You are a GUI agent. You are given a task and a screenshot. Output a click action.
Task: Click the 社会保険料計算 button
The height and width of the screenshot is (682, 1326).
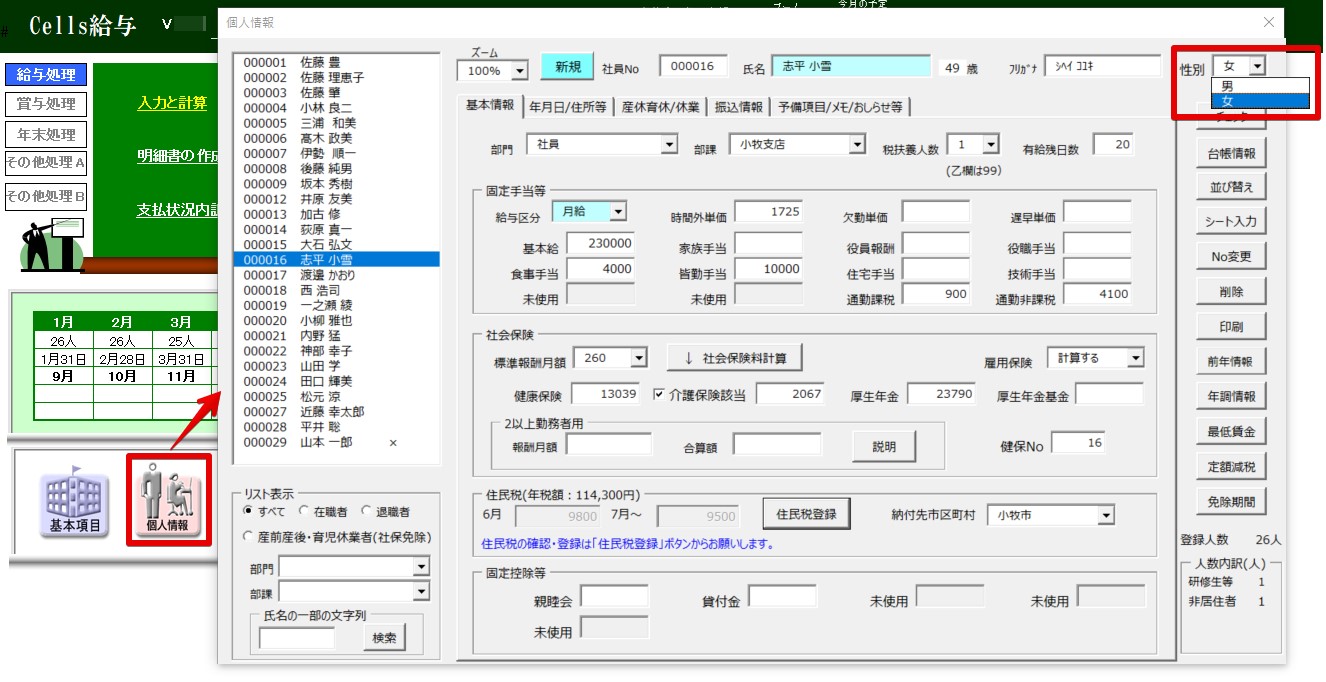click(x=735, y=358)
